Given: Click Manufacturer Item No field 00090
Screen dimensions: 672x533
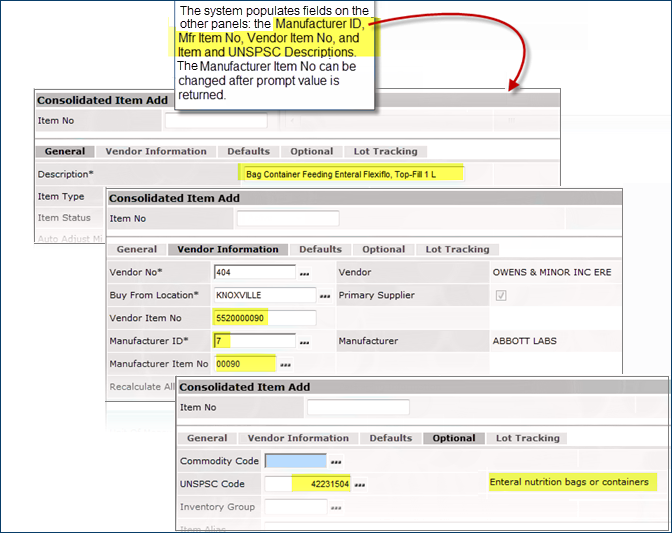Looking at the screenshot, I should point(244,364).
